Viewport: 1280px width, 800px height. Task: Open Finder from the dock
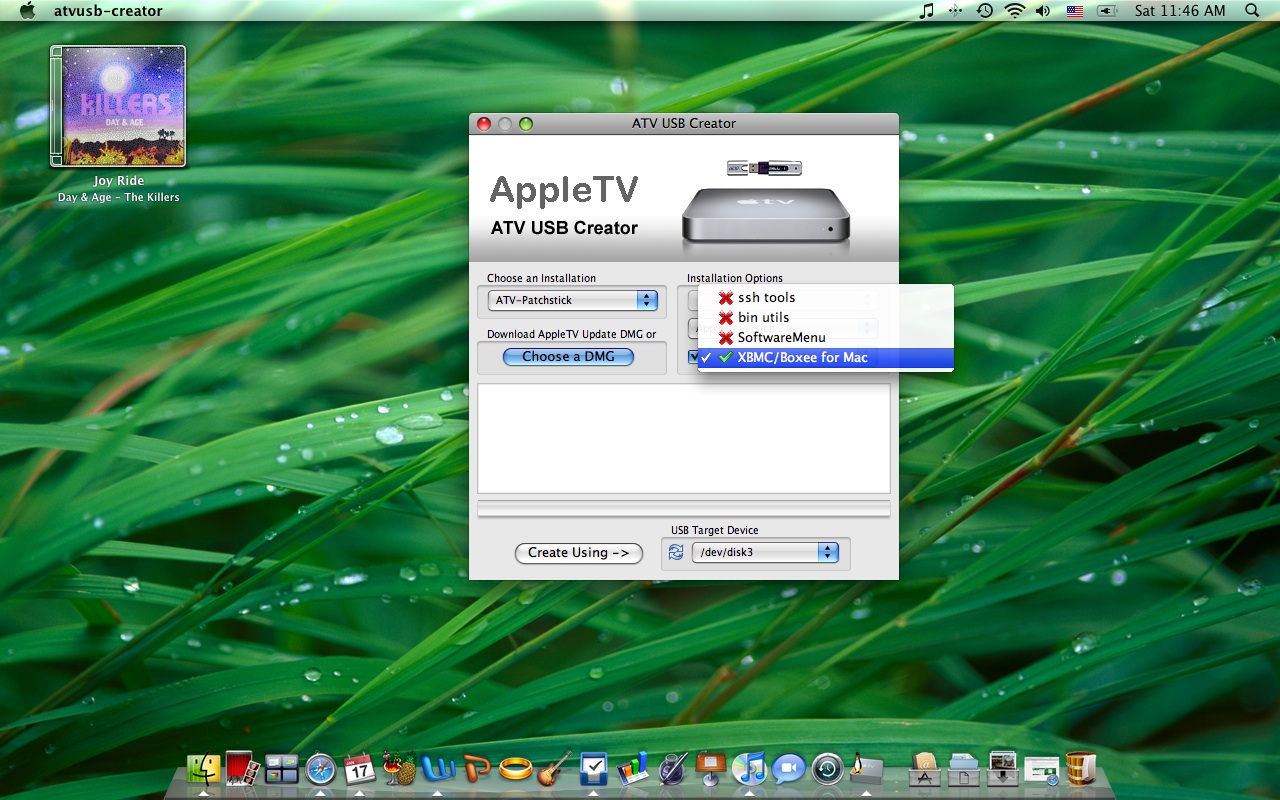click(x=203, y=768)
